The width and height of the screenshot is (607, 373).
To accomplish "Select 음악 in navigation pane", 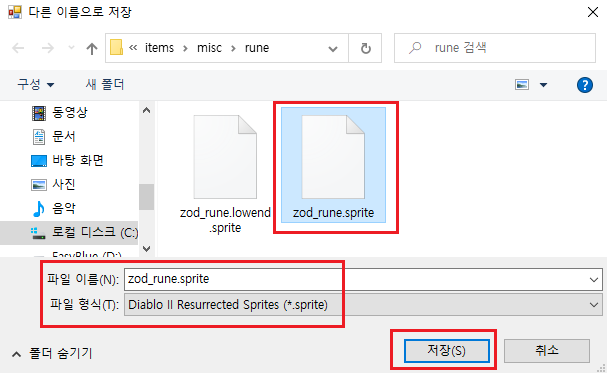I will coord(54,208).
